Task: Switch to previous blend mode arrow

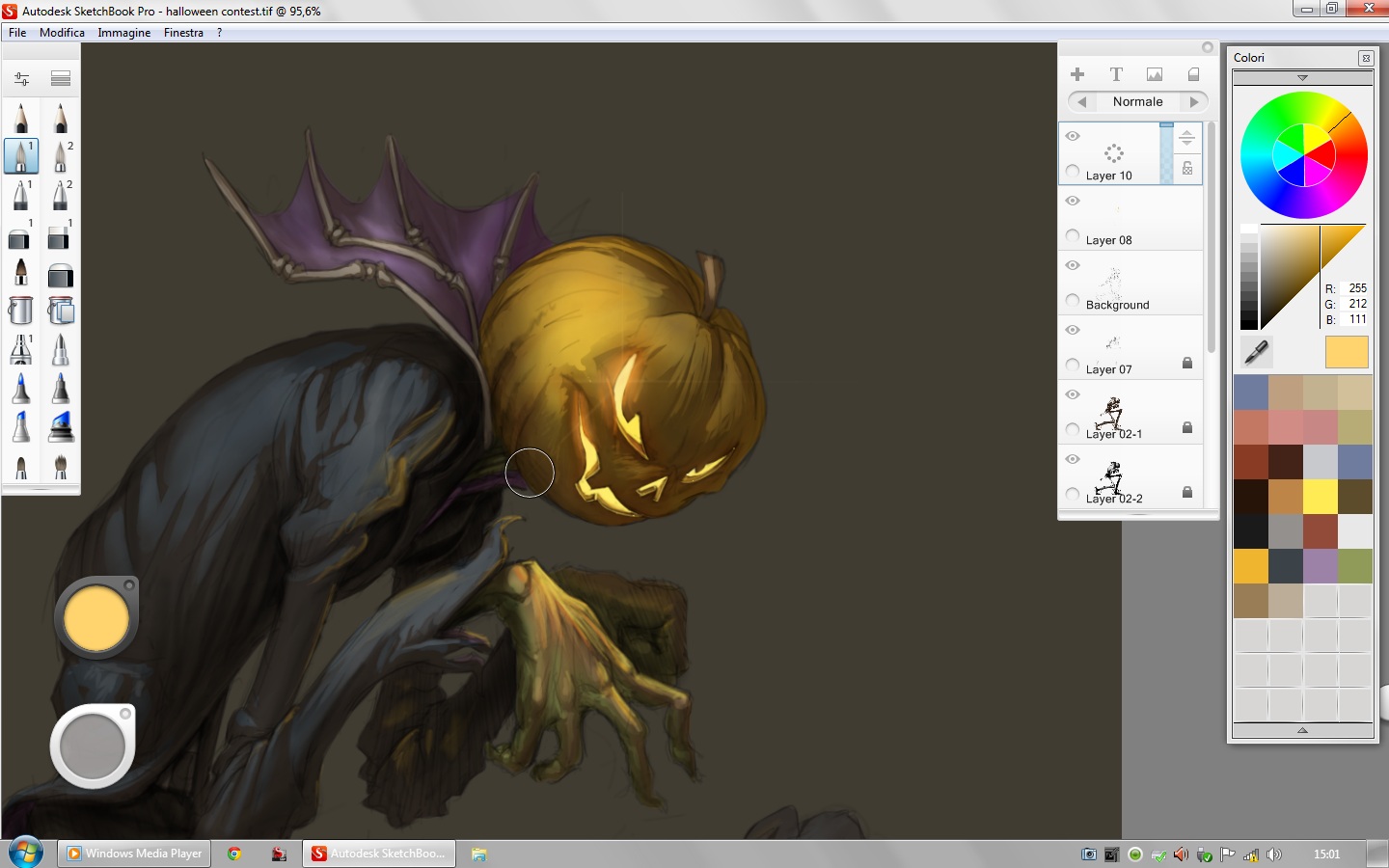Action: (1081, 101)
